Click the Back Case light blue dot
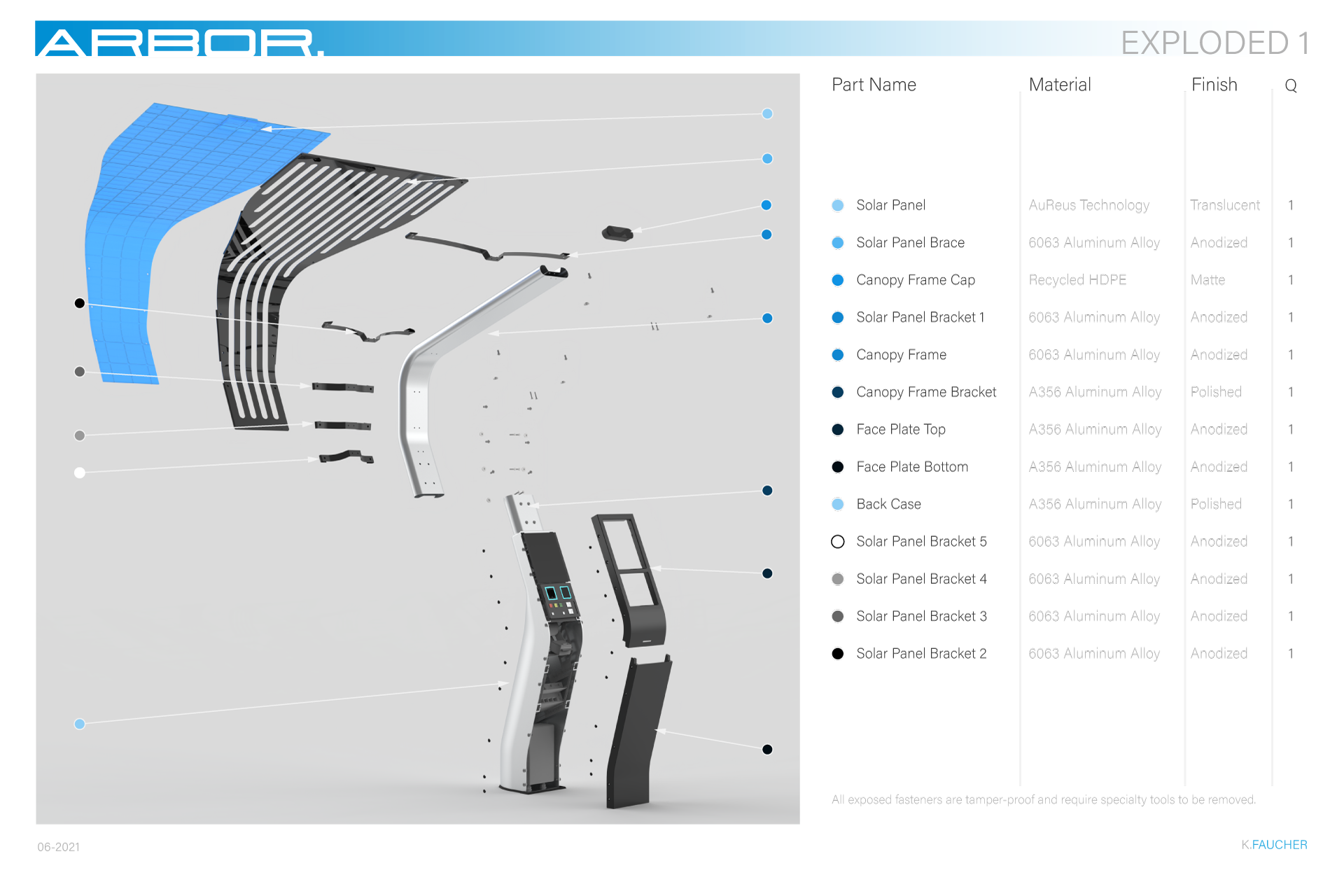Screen dimensions: 1344x896 coord(837,504)
